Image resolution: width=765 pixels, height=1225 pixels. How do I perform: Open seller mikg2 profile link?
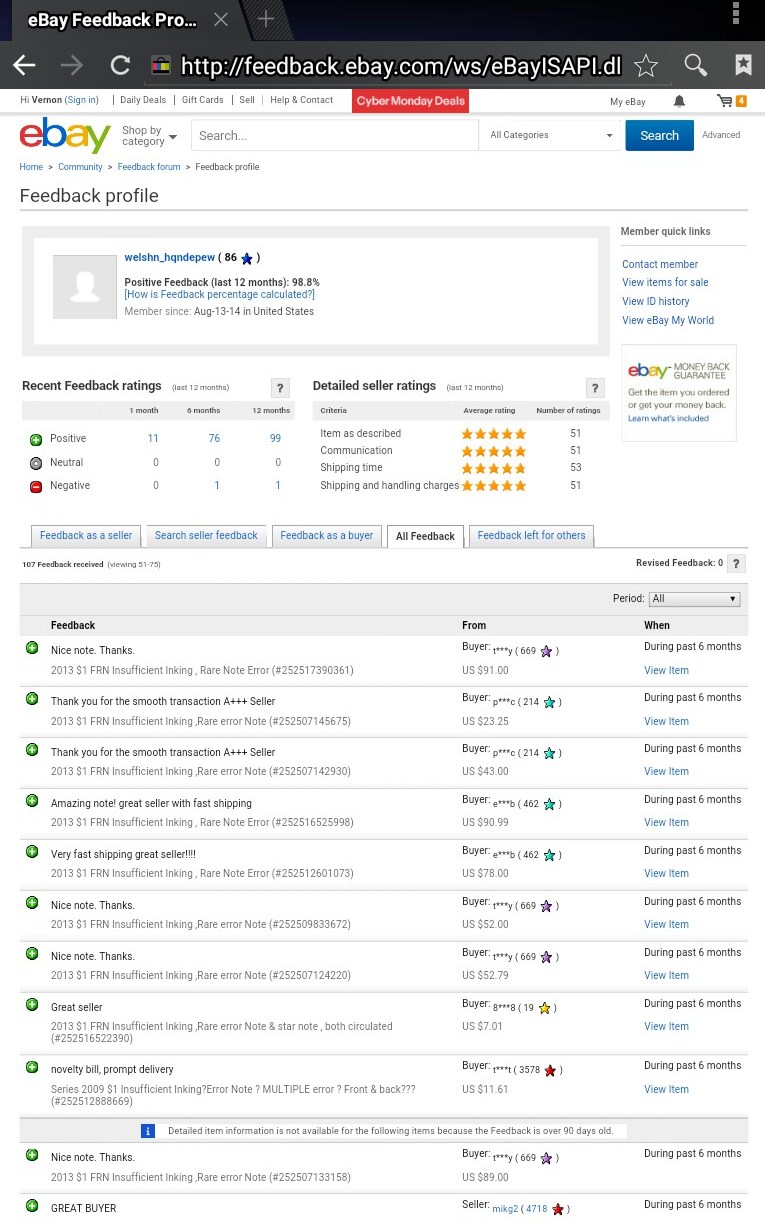pyautogui.click(x=504, y=1209)
